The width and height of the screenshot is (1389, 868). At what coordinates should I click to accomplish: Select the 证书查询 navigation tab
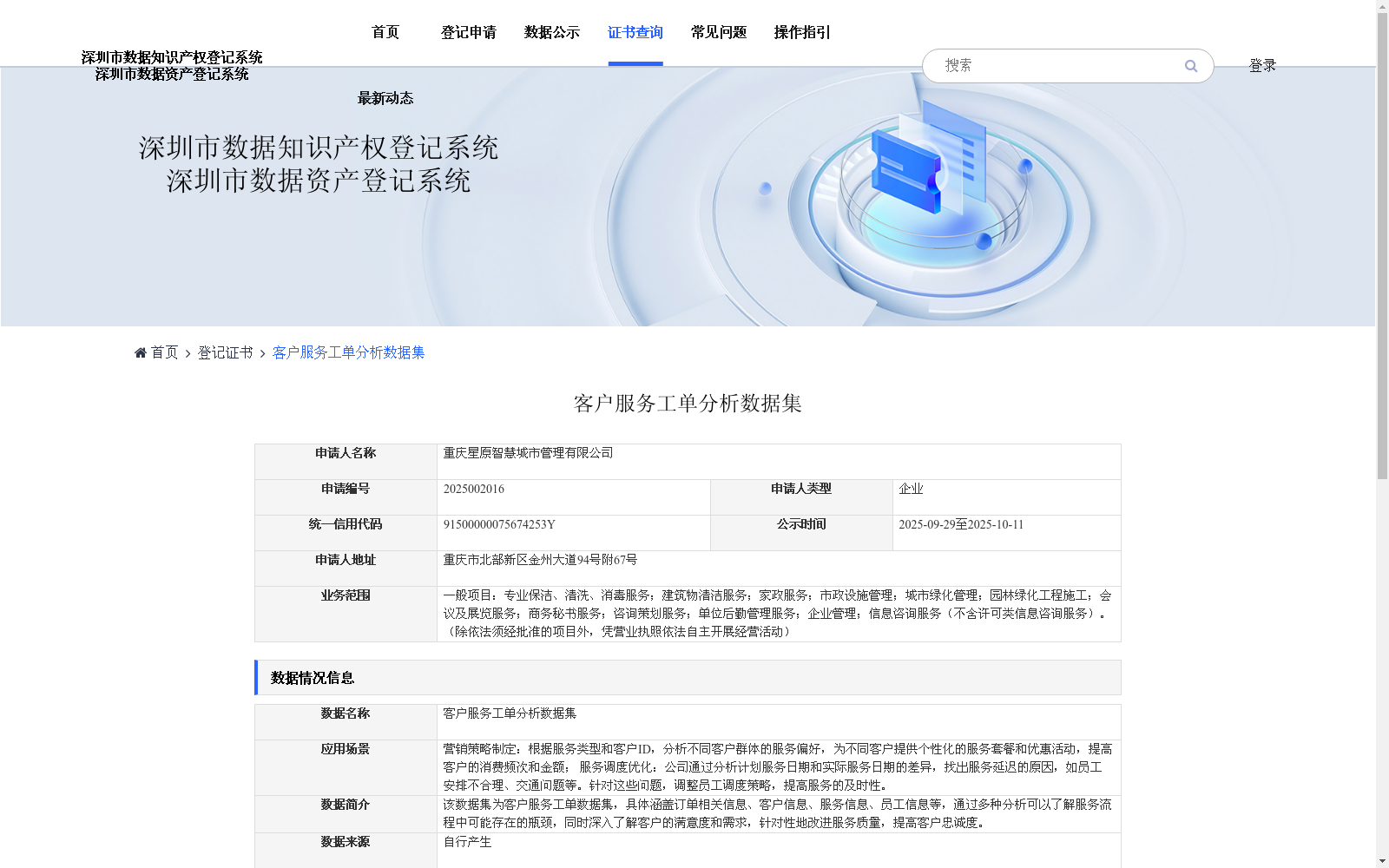click(x=635, y=32)
